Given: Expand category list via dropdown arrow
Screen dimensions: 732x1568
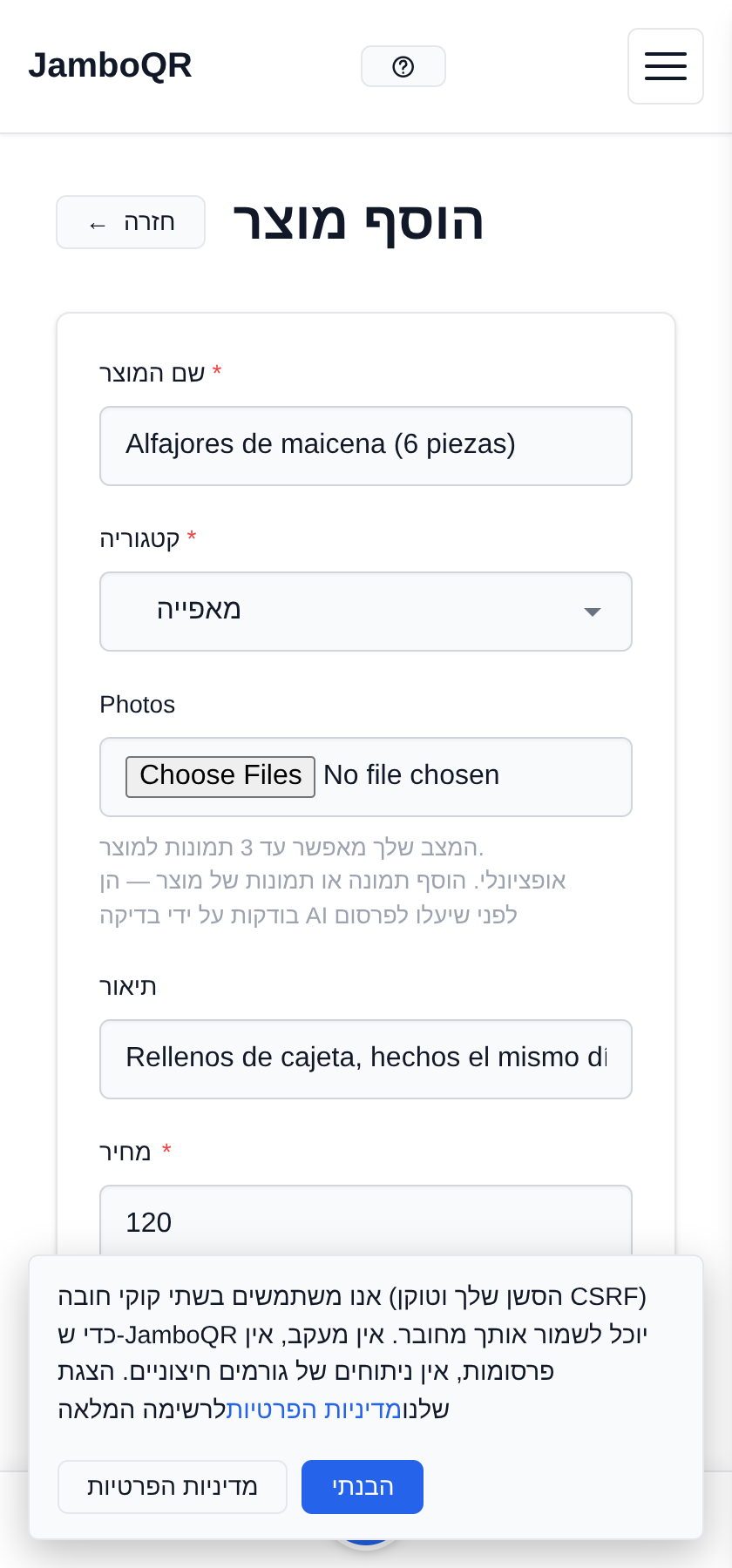Looking at the screenshot, I should tap(593, 612).
